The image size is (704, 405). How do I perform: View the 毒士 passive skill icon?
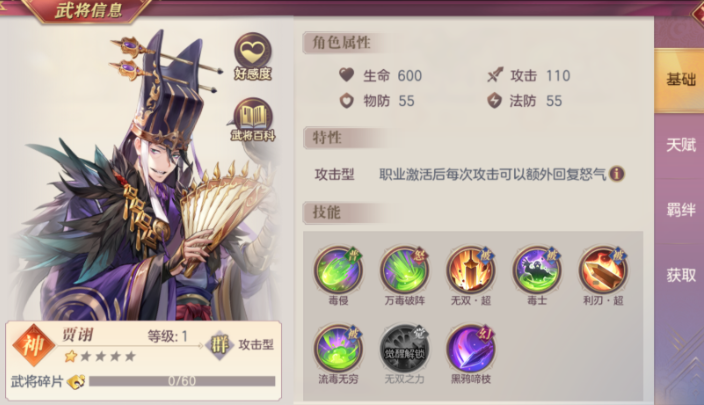537,270
